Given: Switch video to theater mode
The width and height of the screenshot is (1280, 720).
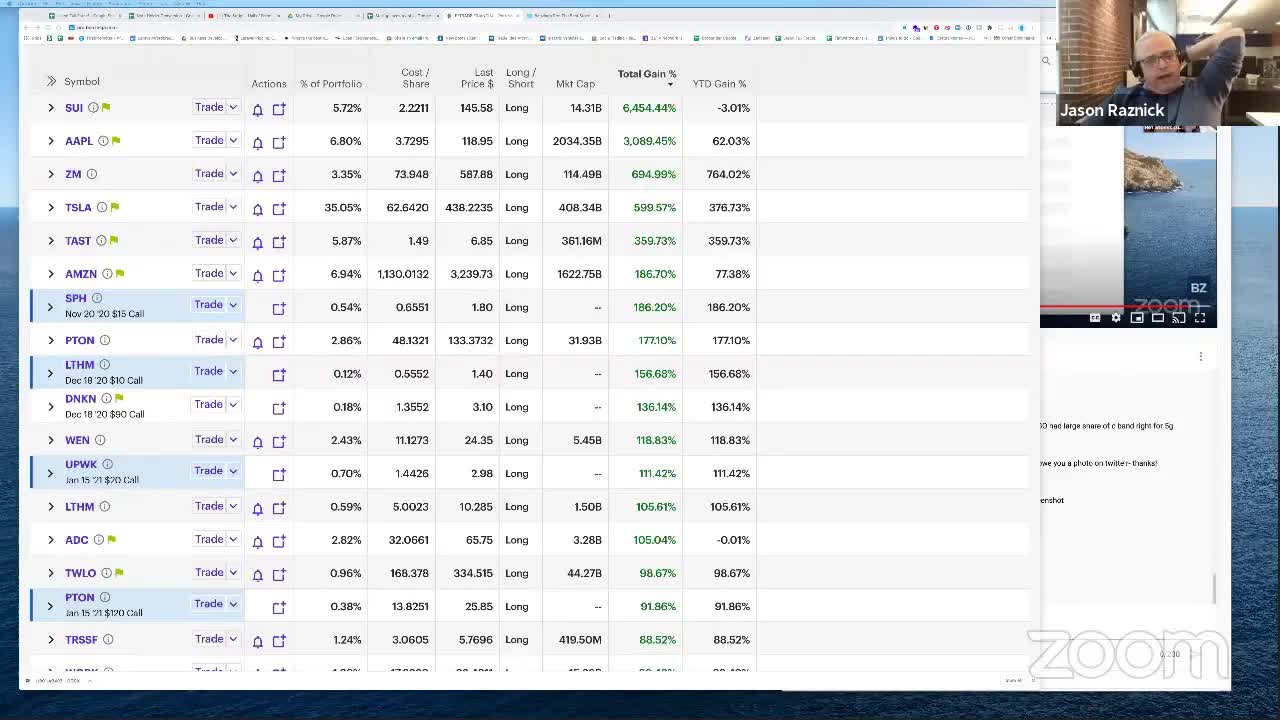Looking at the screenshot, I should tap(1158, 318).
